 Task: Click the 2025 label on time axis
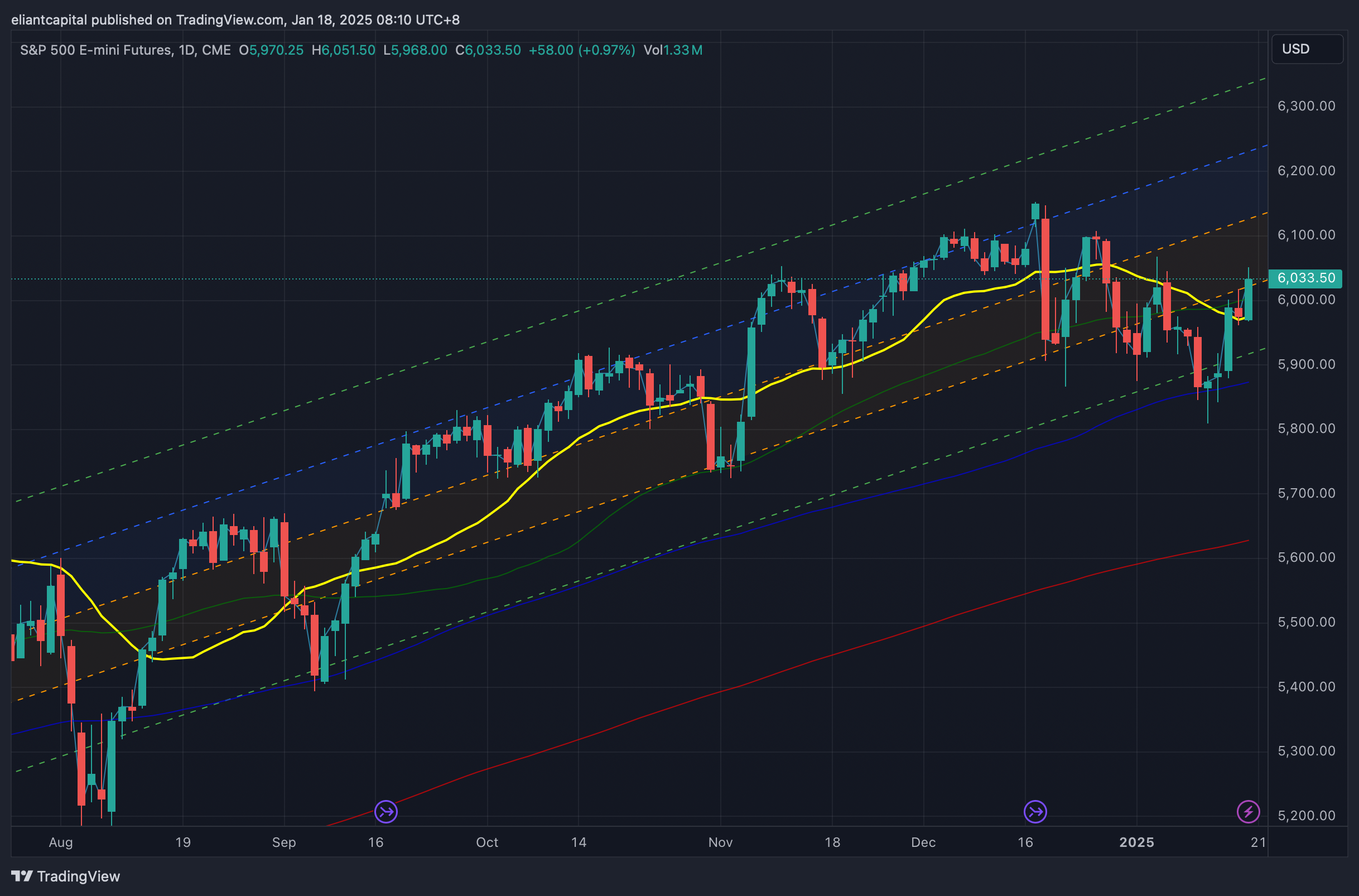tap(1136, 842)
